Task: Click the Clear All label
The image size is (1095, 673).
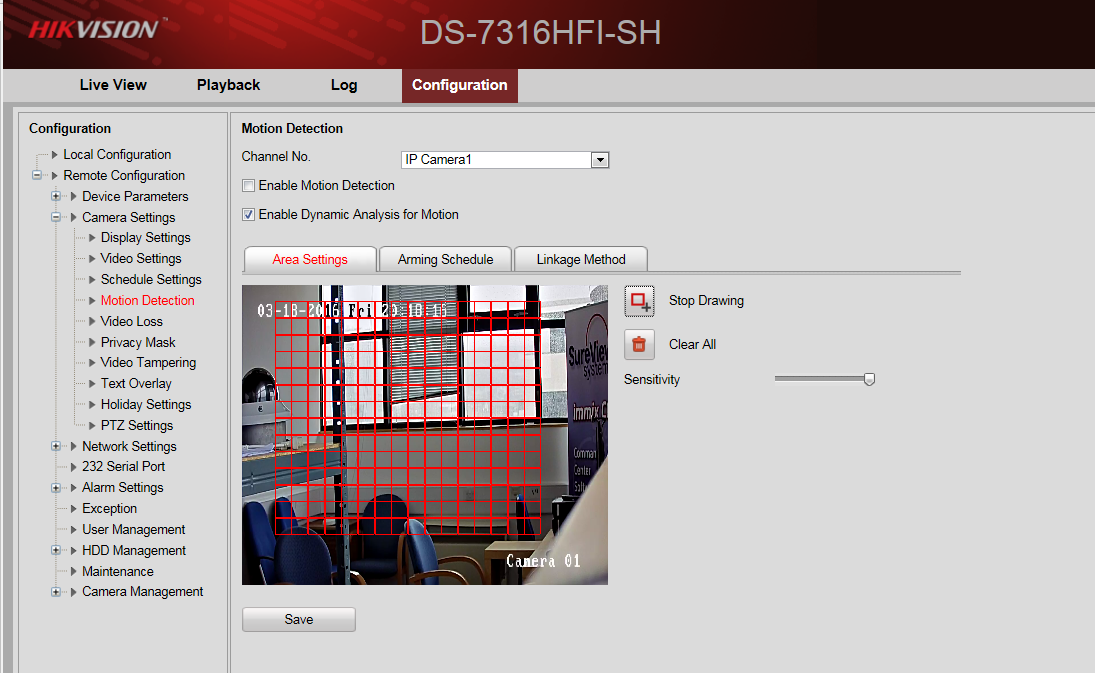Action: point(692,344)
